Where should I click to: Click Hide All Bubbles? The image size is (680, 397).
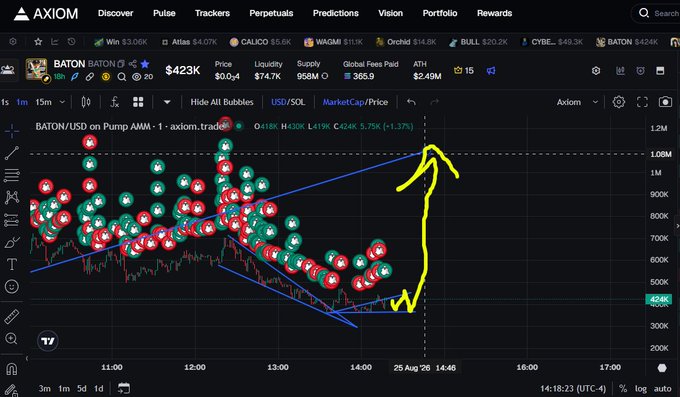click(x=222, y=102)
